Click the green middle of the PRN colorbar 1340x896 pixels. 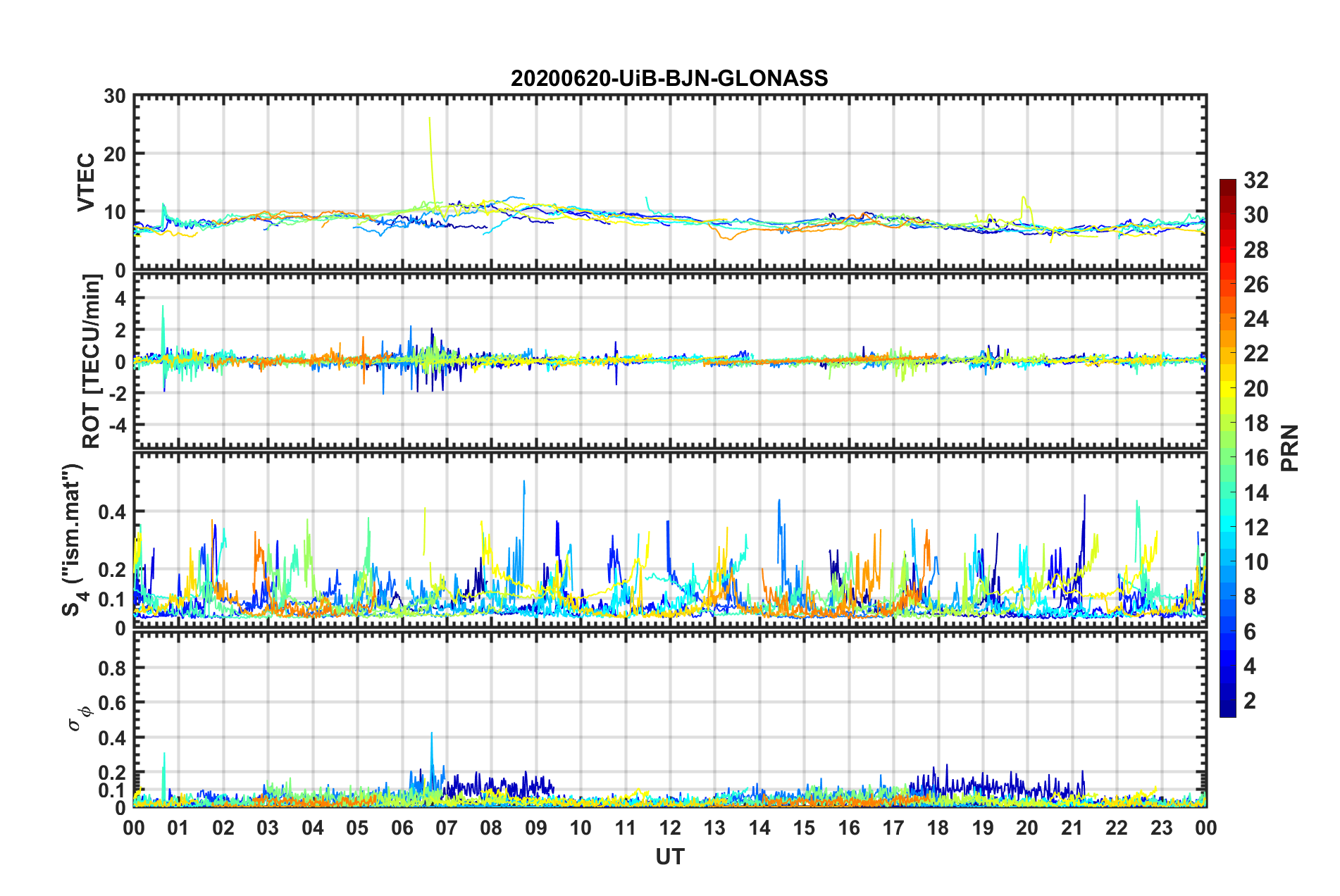point(1228,448)
